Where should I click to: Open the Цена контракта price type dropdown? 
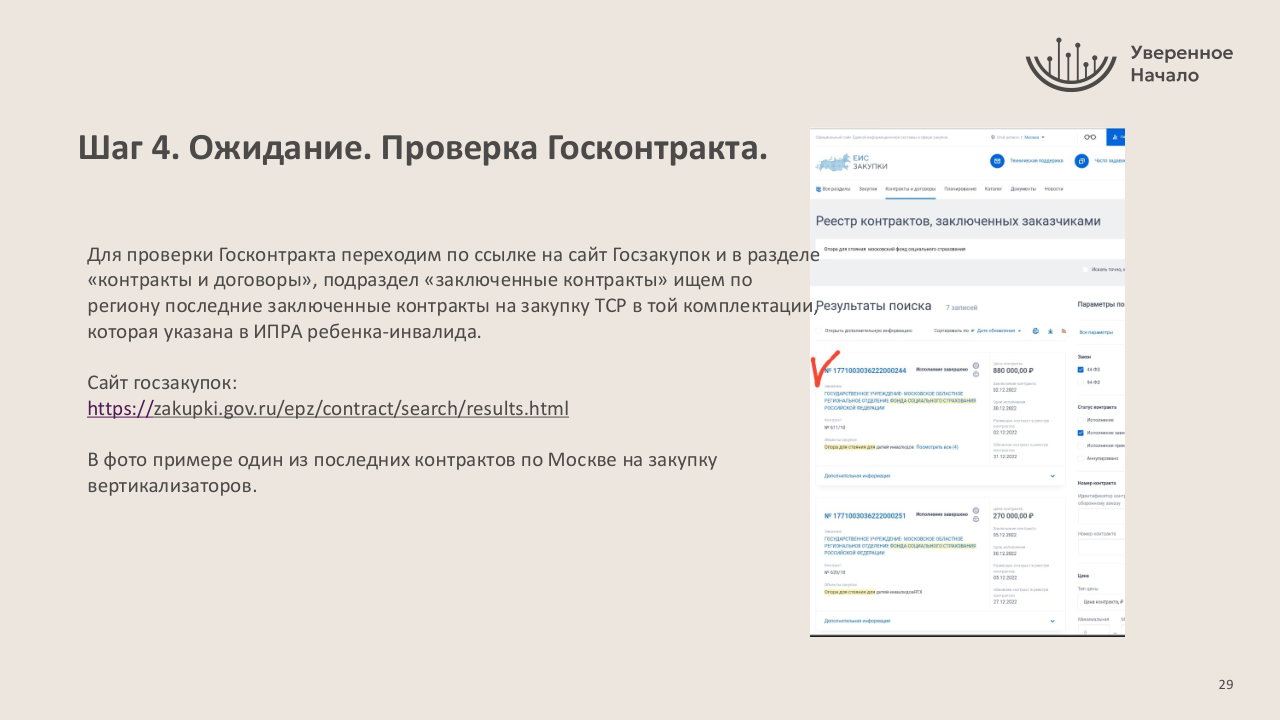pyautogui.click(x=1101, y=602)
